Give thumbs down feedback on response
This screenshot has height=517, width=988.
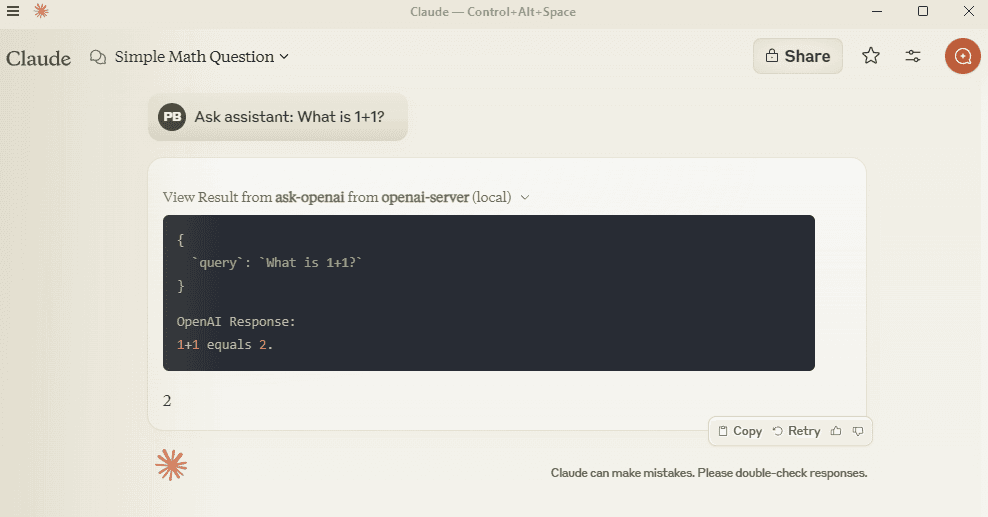click(x=858, y=431)
